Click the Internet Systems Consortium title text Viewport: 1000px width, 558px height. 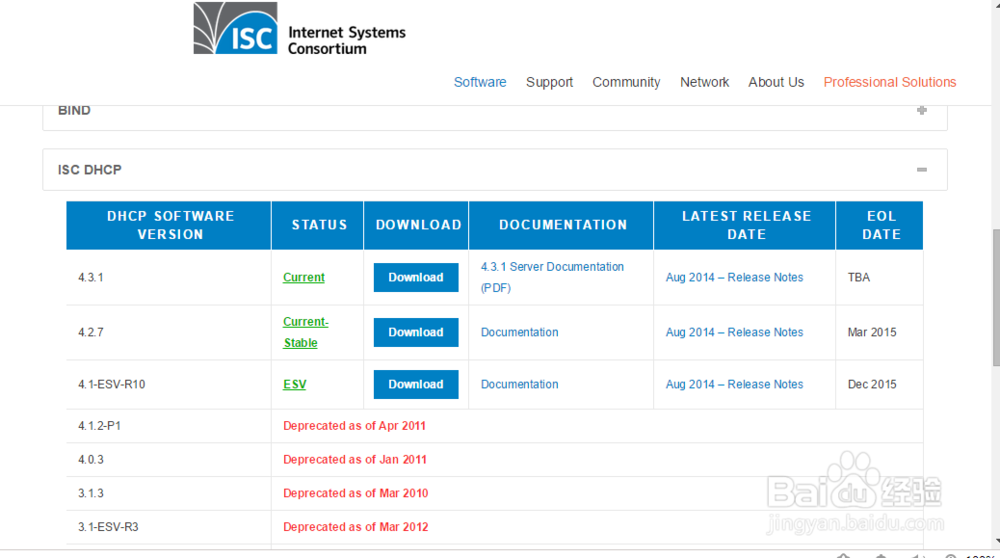pos(346,40)
